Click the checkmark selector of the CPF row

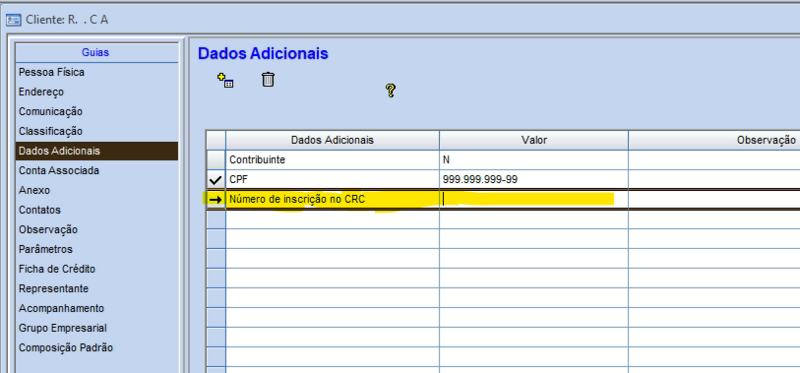[x=216, y=180]
